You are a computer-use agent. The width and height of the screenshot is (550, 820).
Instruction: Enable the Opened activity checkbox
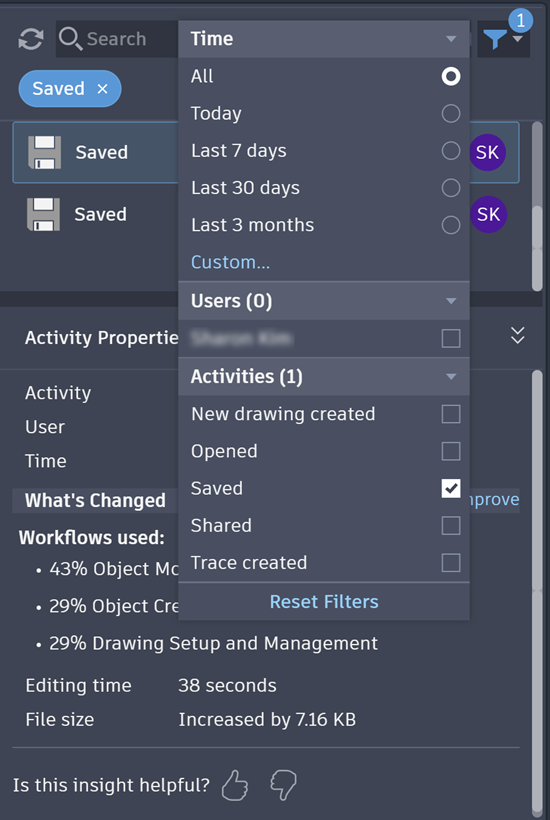tap(451, 451)
